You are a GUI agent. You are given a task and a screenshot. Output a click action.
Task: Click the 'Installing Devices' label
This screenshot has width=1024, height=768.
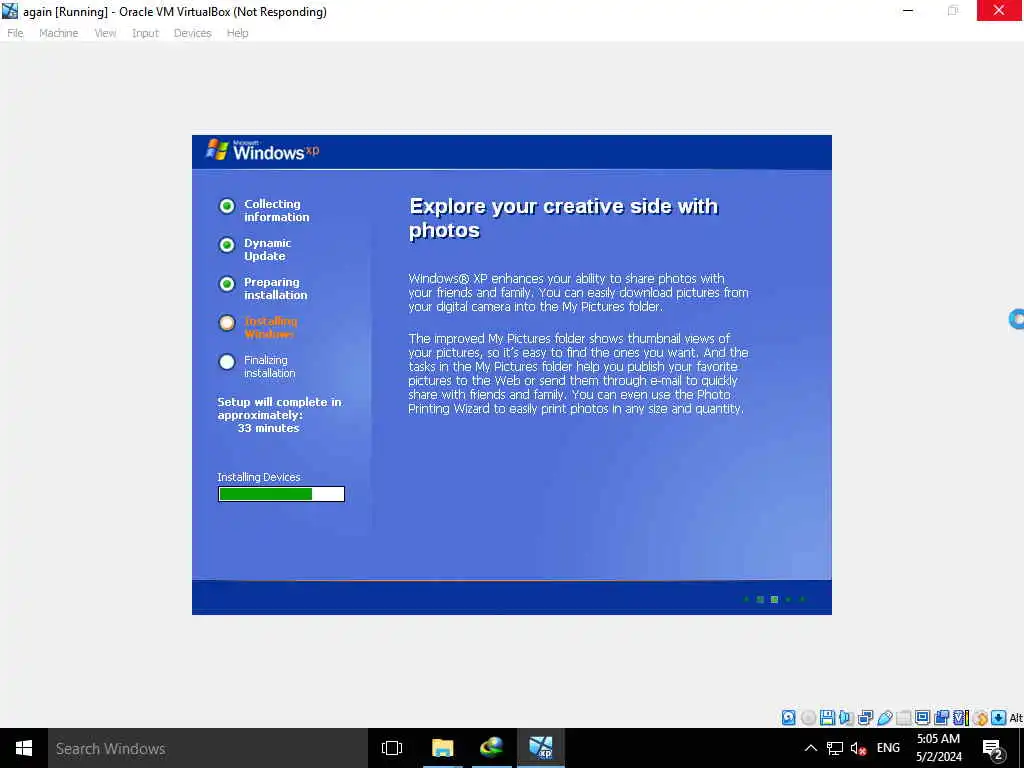pyautogui.click(x=259, y=477)
